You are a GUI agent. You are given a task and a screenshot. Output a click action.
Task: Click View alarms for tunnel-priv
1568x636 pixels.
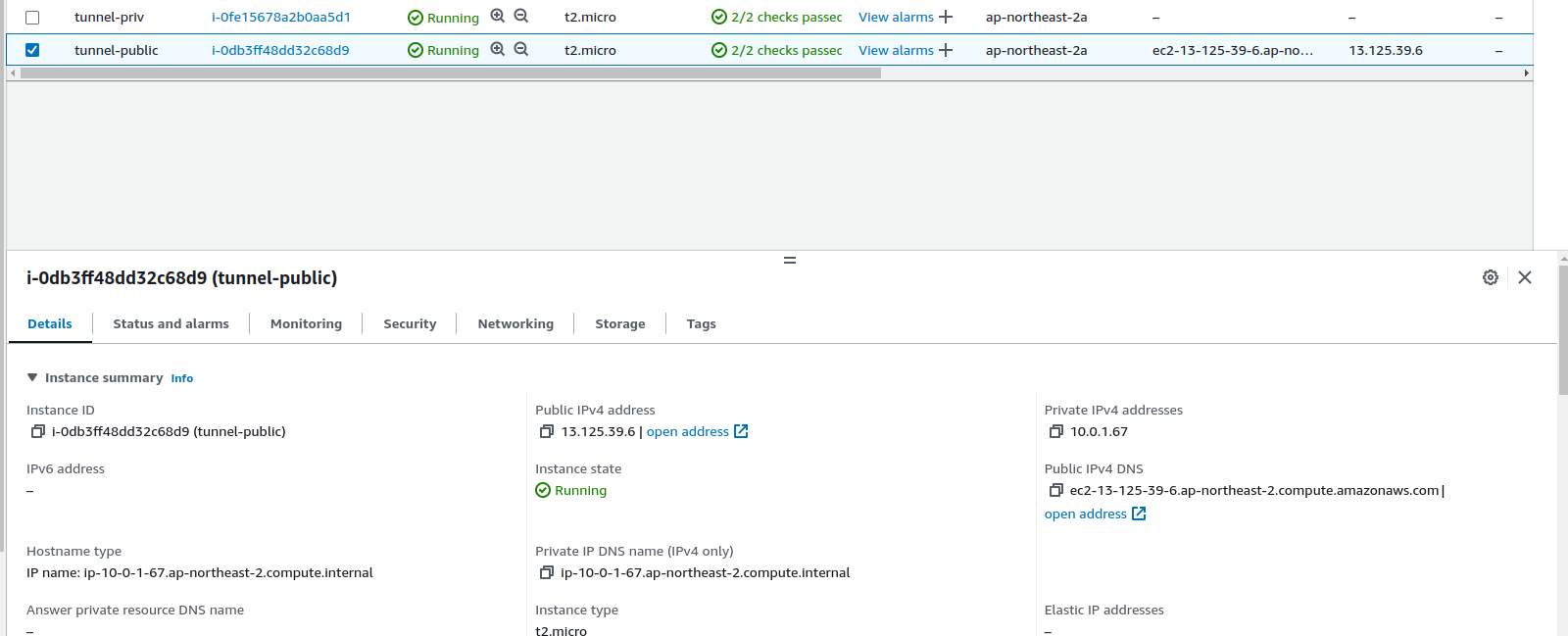coord(896,18)
